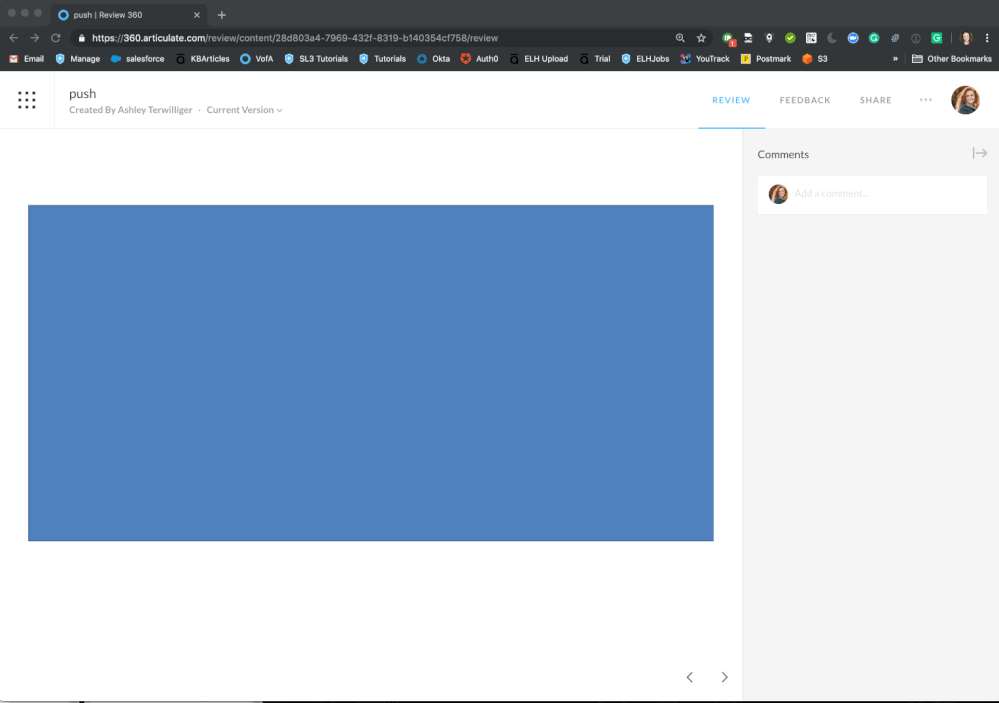Open the KBArticles bookmark
This screenshot has height=703, width=999.
(203, 59)
